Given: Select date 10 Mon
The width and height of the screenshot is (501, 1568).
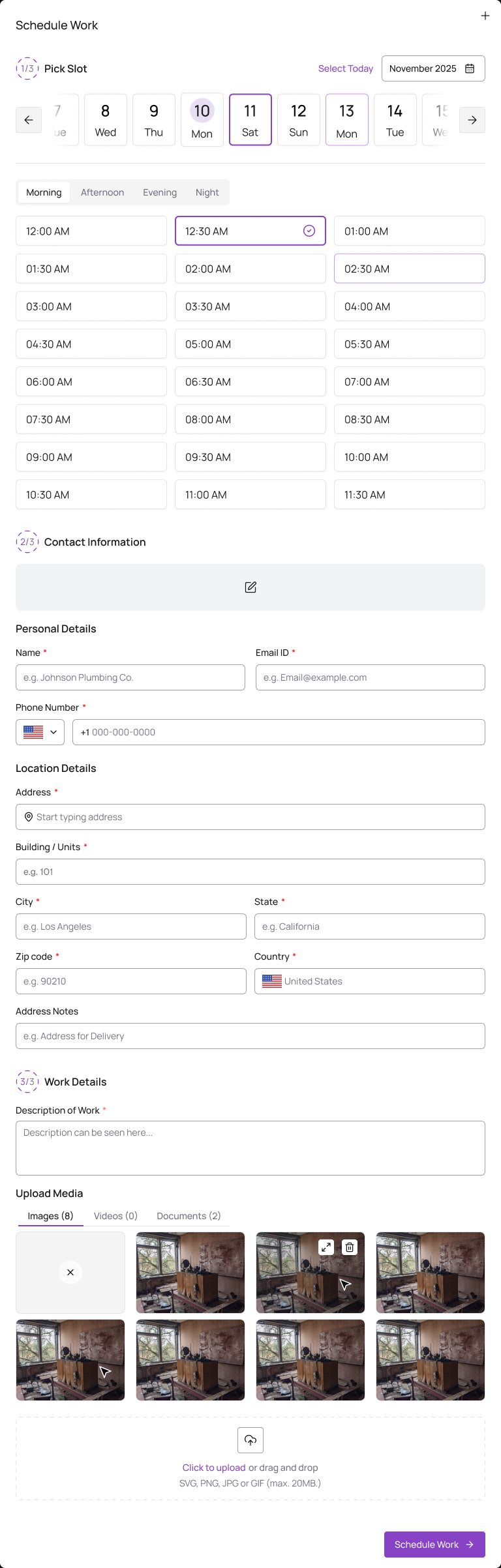Looking at the screenshot, I should [x=202, y=120].
